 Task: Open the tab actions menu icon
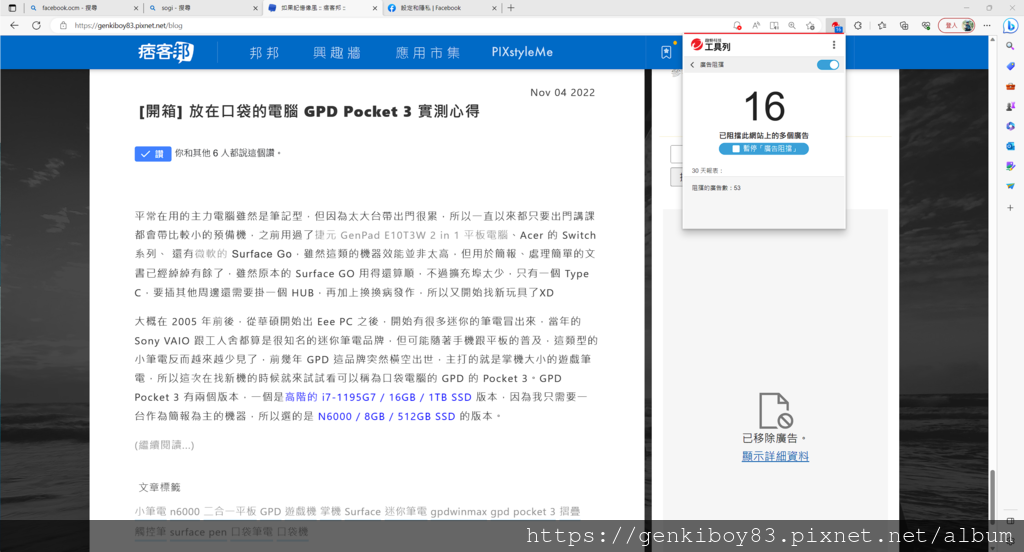click(x=12, y=8)
